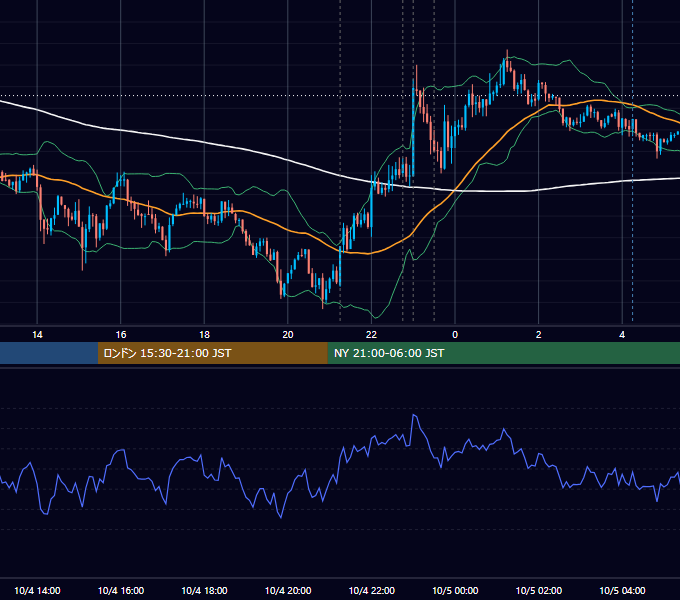Screen dimensions: 680x600
Task: Click the 10/4 20:00 date label
Action: coord(288,590)
